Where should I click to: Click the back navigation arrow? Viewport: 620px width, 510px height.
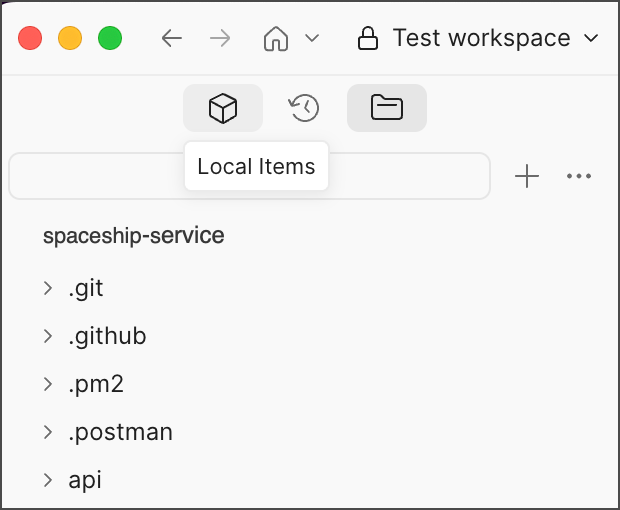click(x=172, y=39)
